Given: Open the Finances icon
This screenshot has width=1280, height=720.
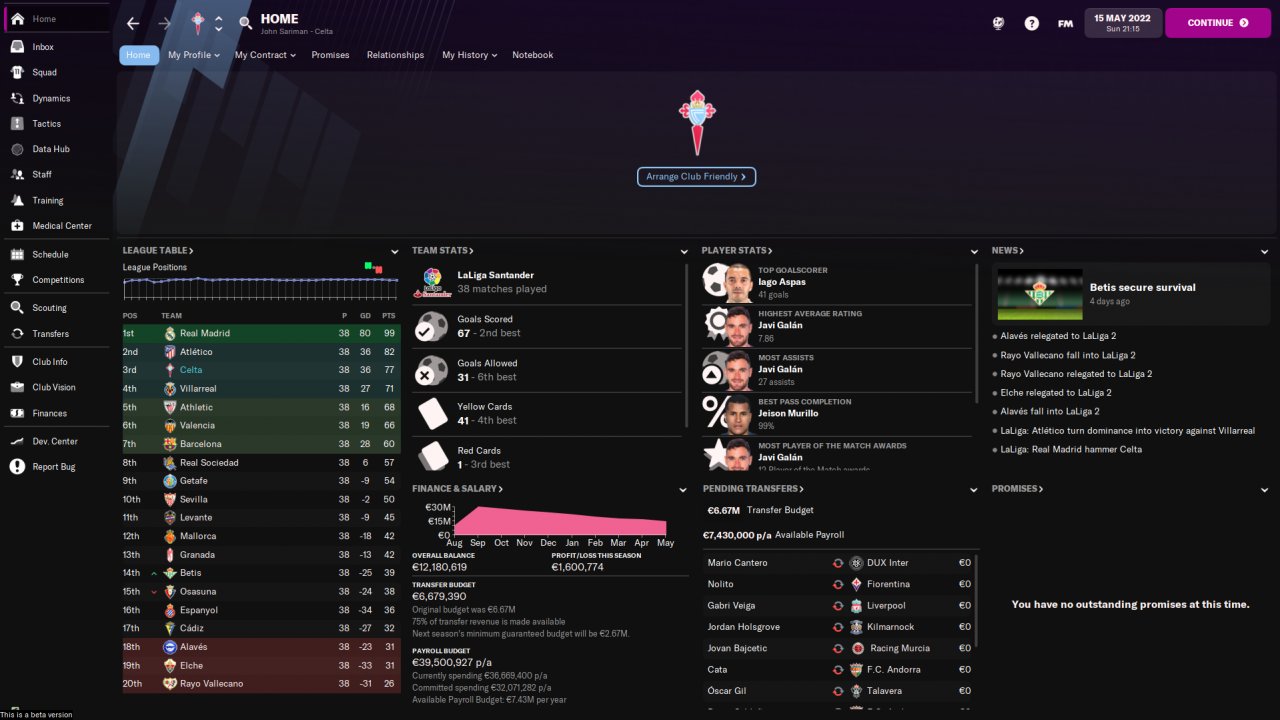Looking at the screenshot, I should [17, 413].
